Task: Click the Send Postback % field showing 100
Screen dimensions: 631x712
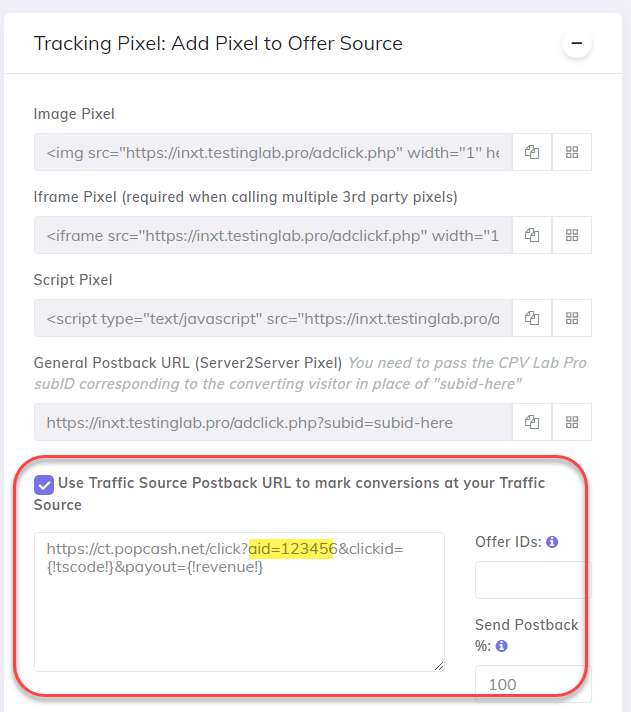Action: coord(533,684)
